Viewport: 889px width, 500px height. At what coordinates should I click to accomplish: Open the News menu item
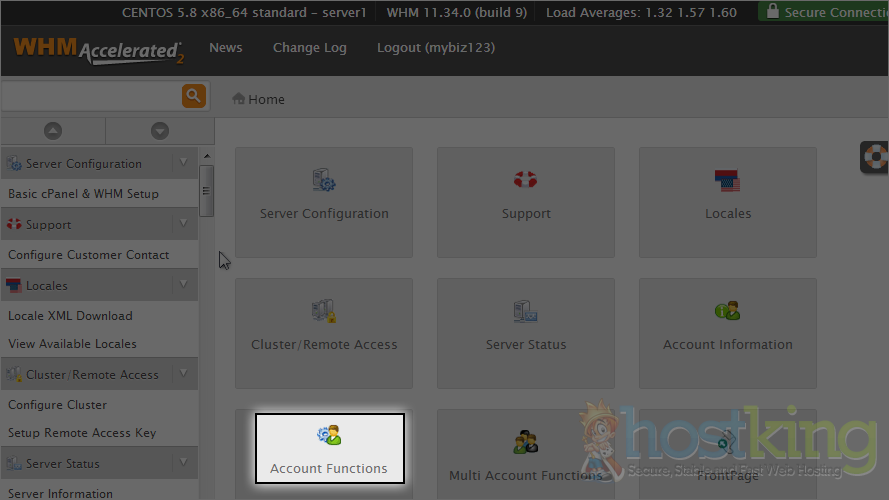pyautogui.click(x=226, y=48)
